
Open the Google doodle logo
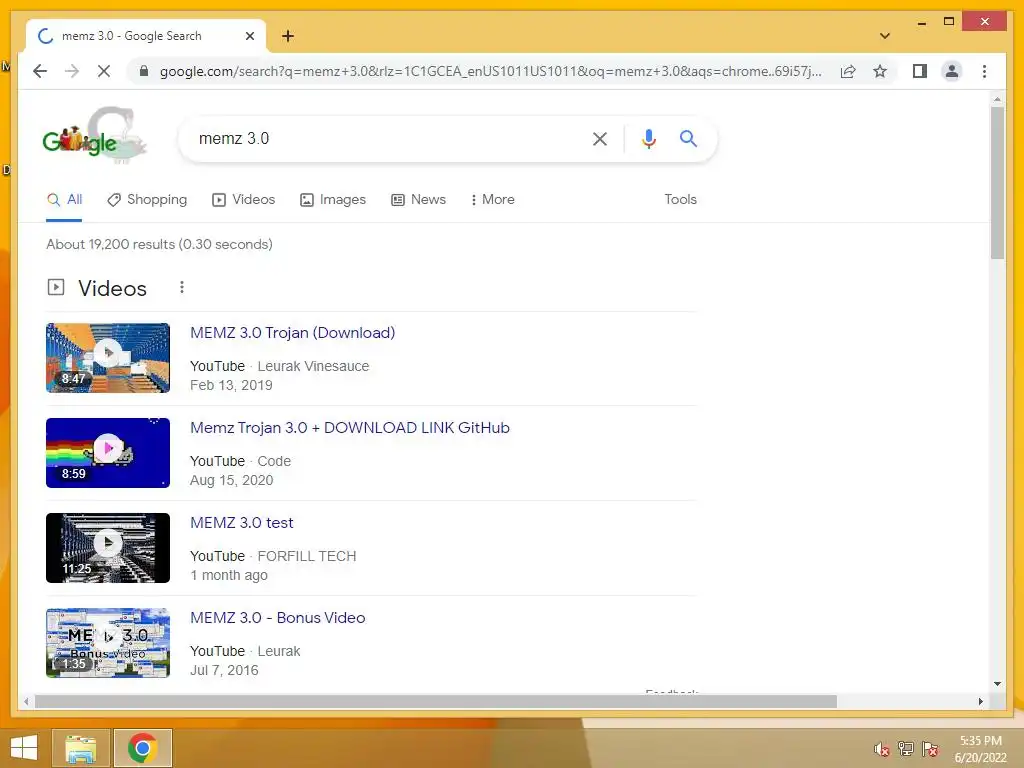tap(95, 136)
